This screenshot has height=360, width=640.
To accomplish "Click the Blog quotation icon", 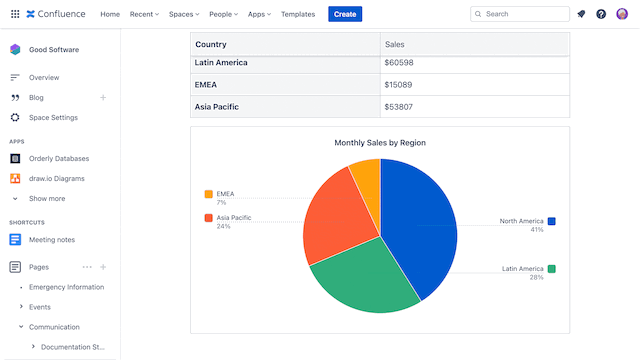I will 15,98.
